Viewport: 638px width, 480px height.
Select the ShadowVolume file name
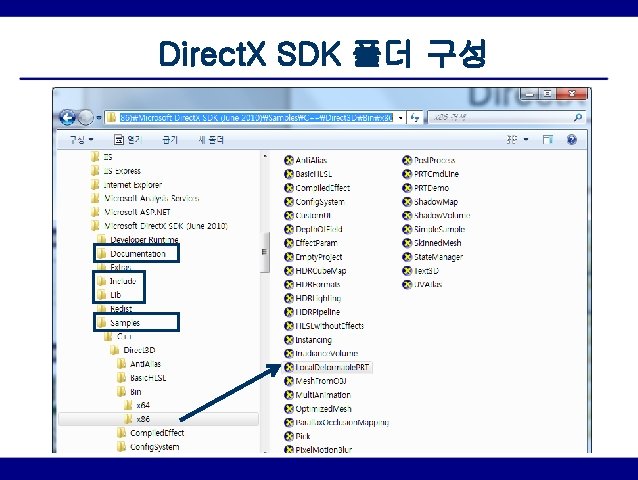pyautogui.click(x=442, y=216)
